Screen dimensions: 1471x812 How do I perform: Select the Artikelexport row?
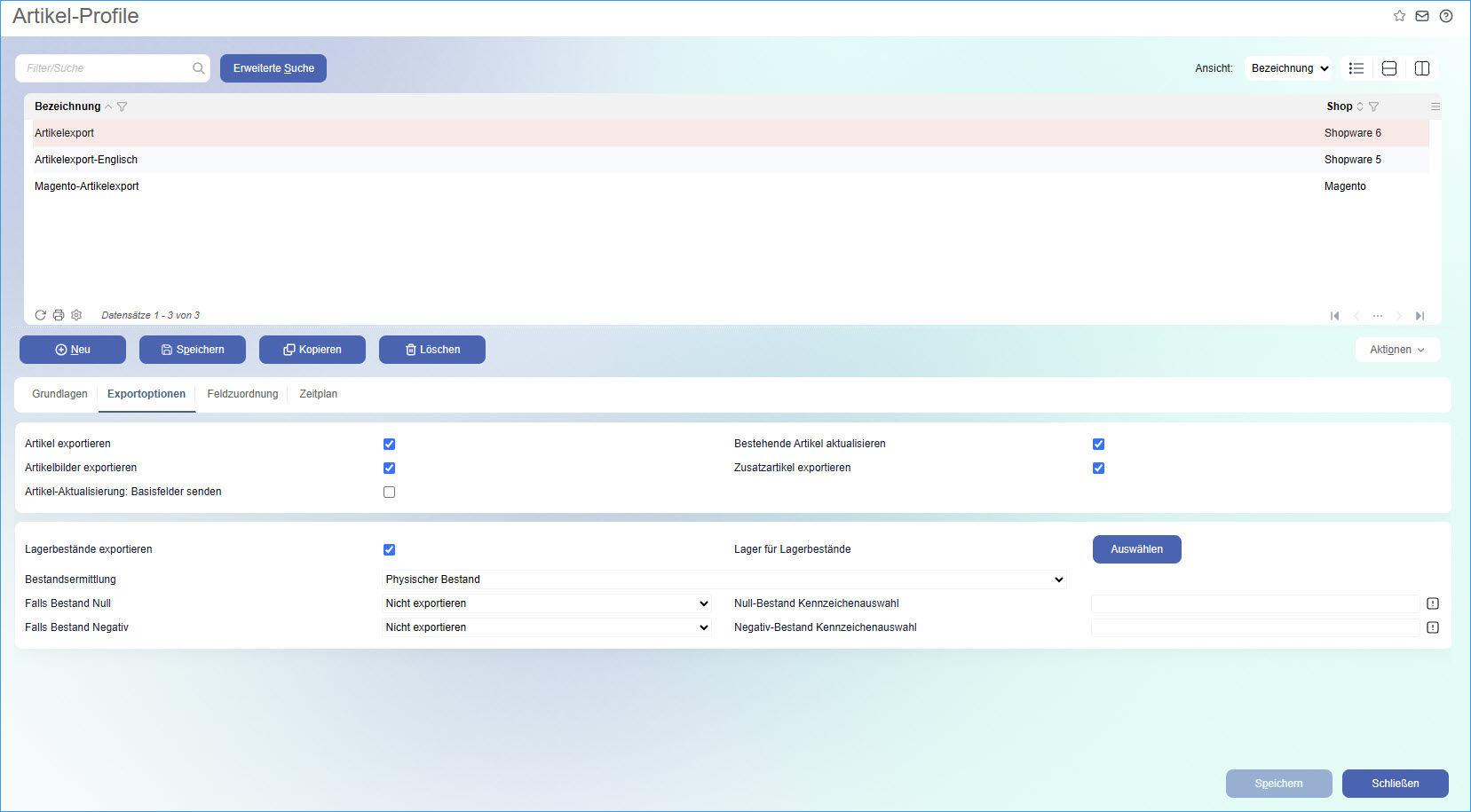[731, 133]
